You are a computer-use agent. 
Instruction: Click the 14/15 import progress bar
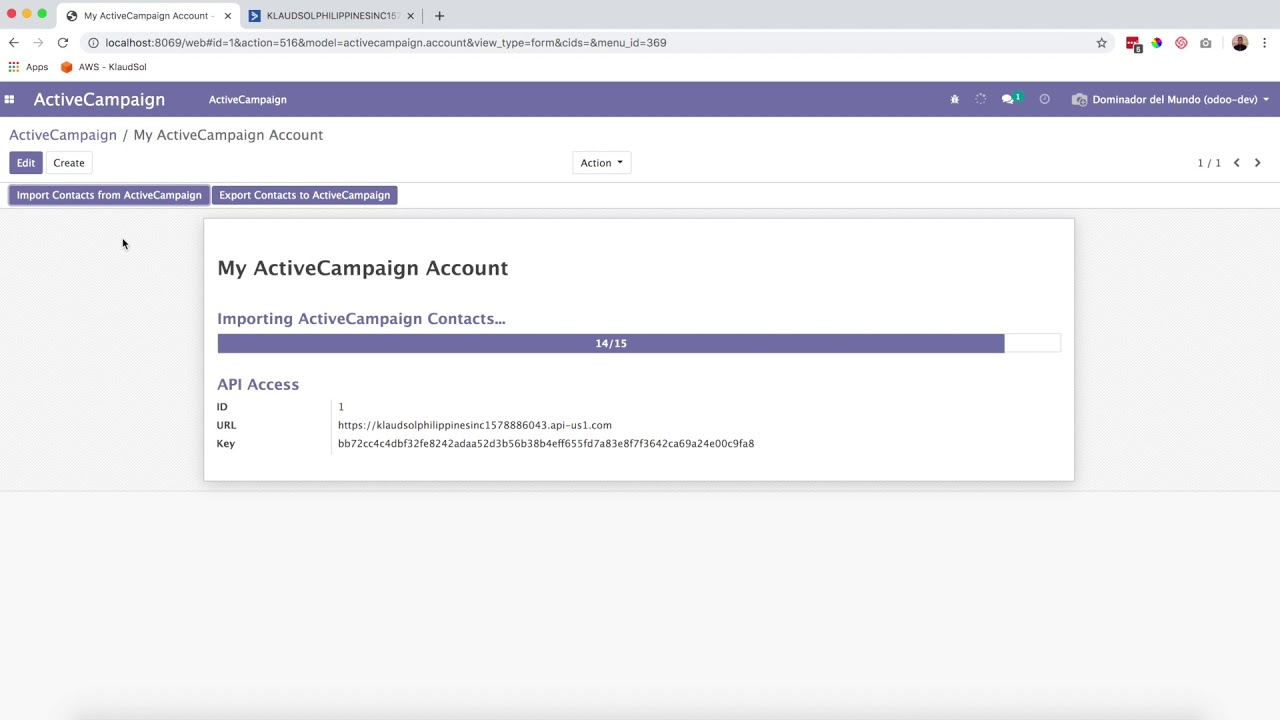[639, 343]
